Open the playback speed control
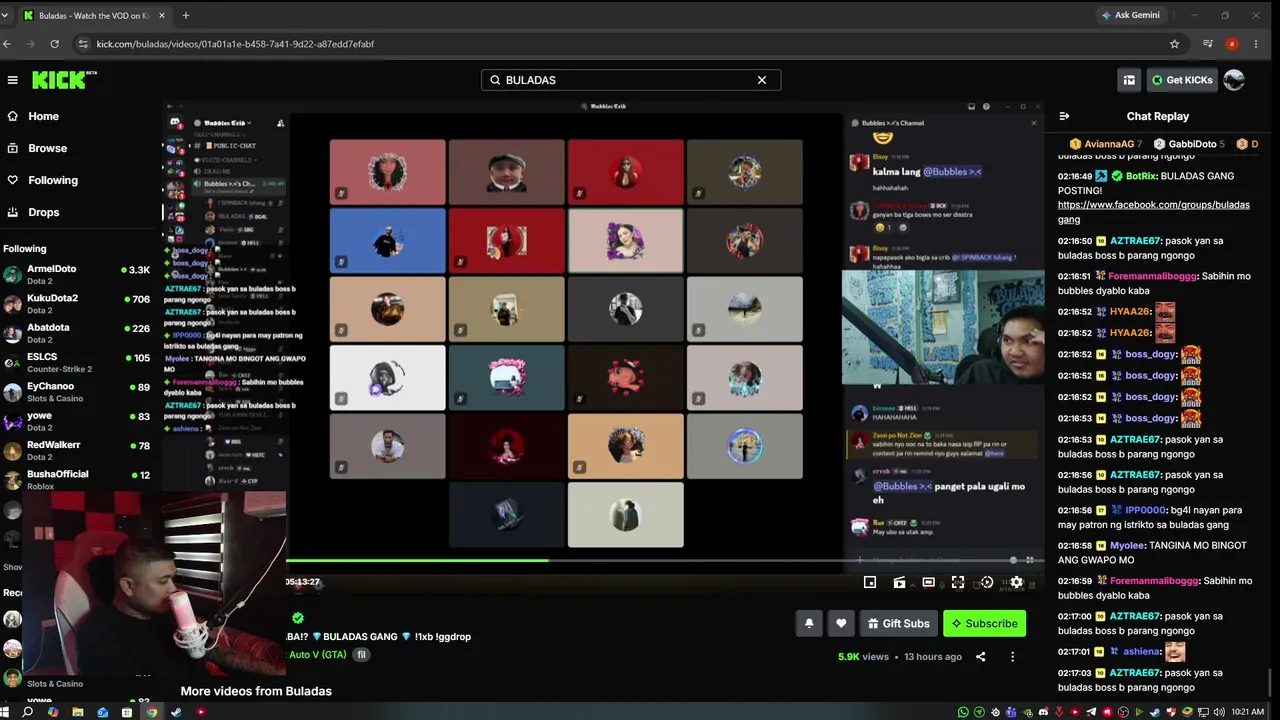The width and height of the screenshot is (1280, 720). (x=987, y=583)
